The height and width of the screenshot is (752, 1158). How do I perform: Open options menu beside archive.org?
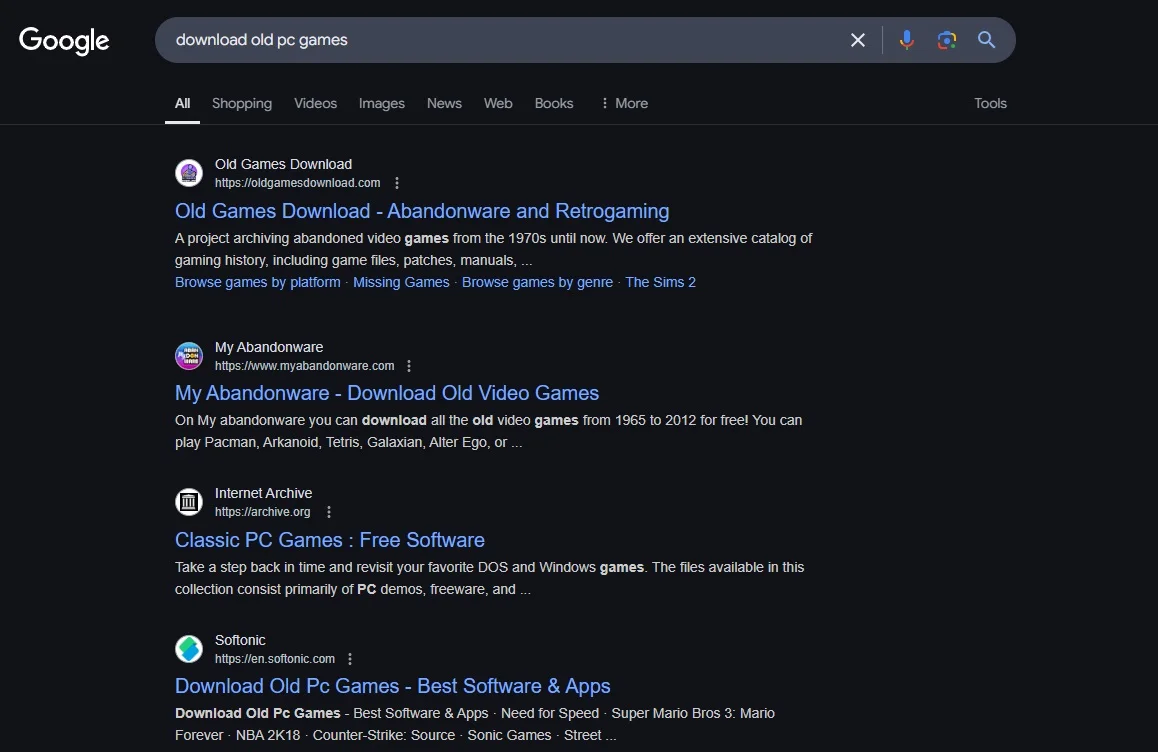coord(329,512)
